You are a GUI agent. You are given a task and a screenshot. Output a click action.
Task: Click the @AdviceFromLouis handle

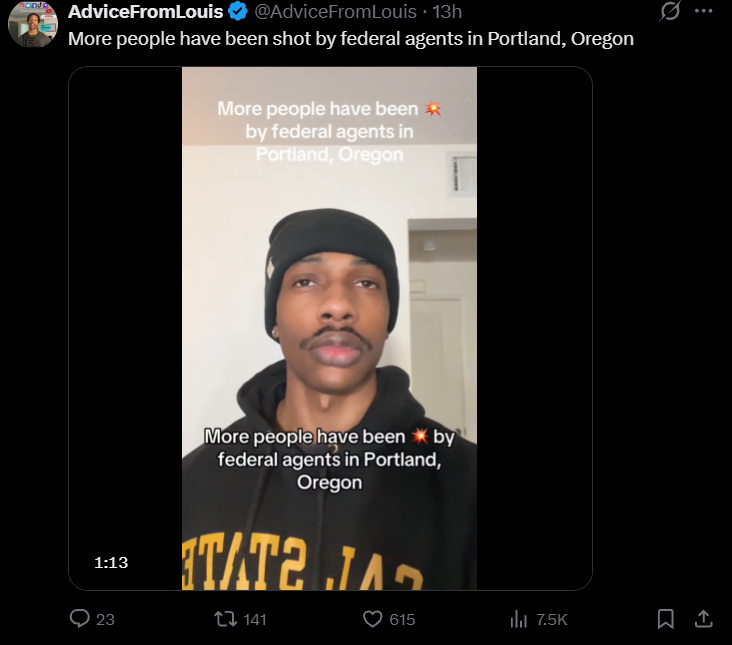pyautogui.click(x=335, y=12)
